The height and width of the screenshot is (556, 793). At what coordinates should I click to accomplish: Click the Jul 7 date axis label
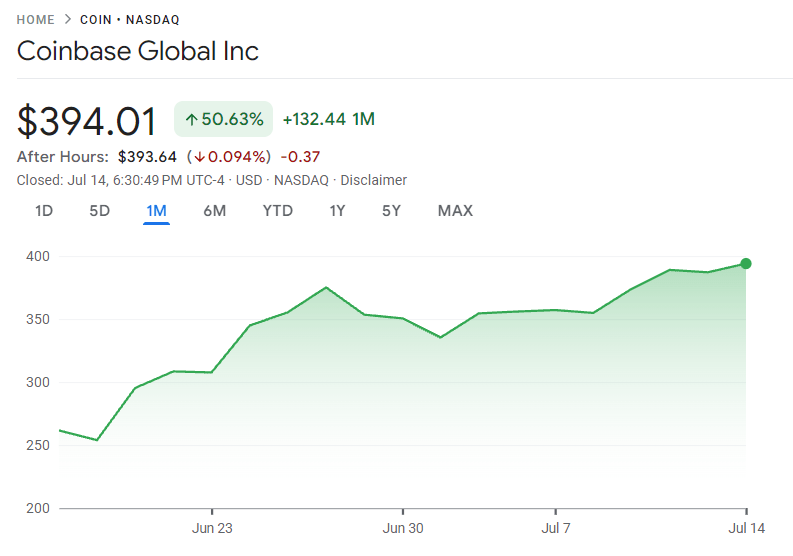[556, 528]
